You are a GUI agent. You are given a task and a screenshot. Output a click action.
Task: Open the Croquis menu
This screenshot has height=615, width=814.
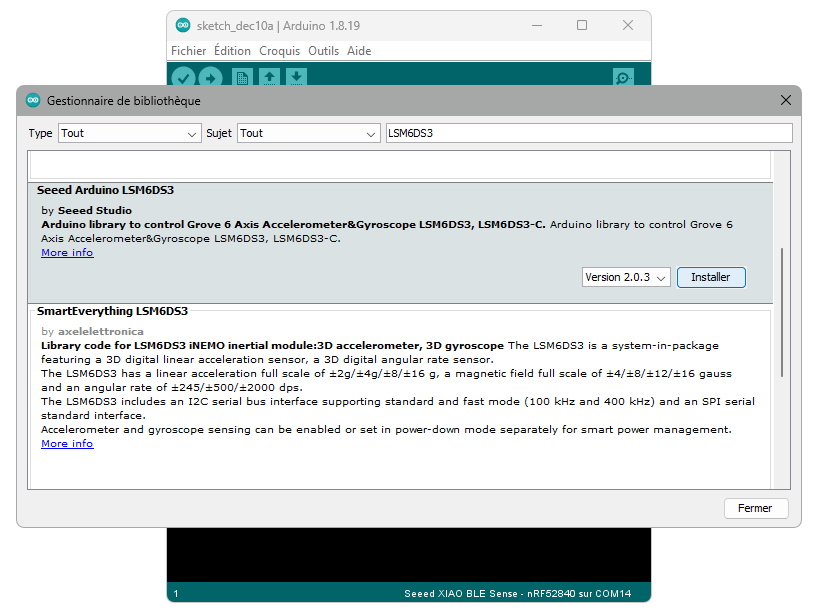click(x=279, y=51)
